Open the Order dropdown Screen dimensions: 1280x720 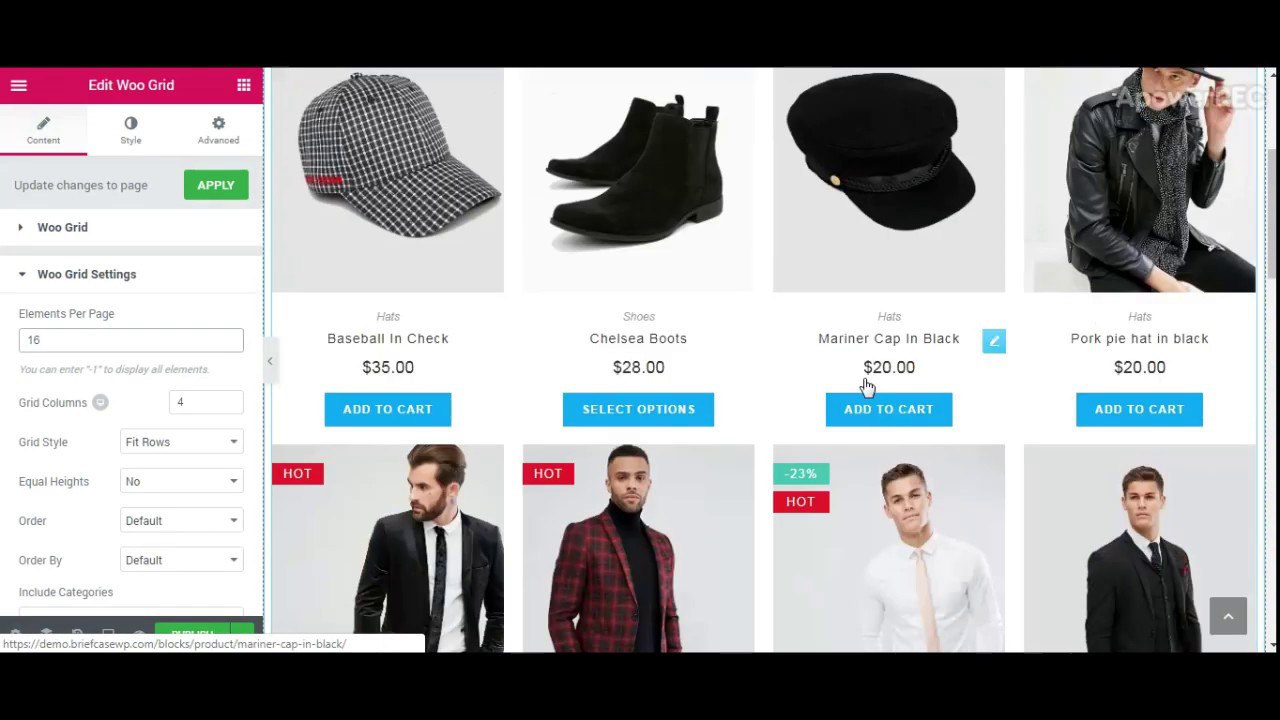[x=181, y=520]
